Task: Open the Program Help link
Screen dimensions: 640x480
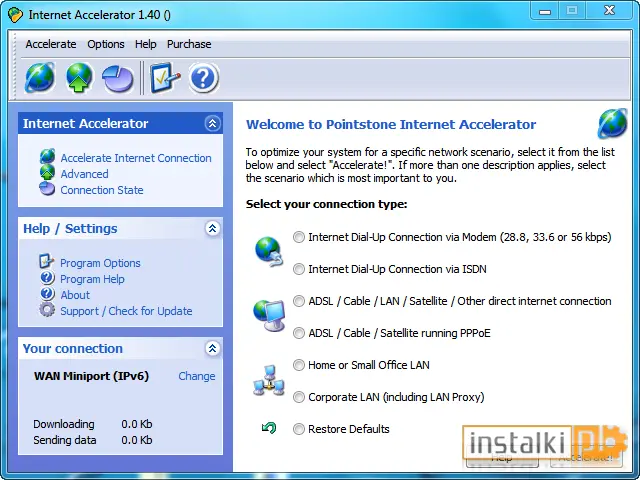Action: [92, 279]
